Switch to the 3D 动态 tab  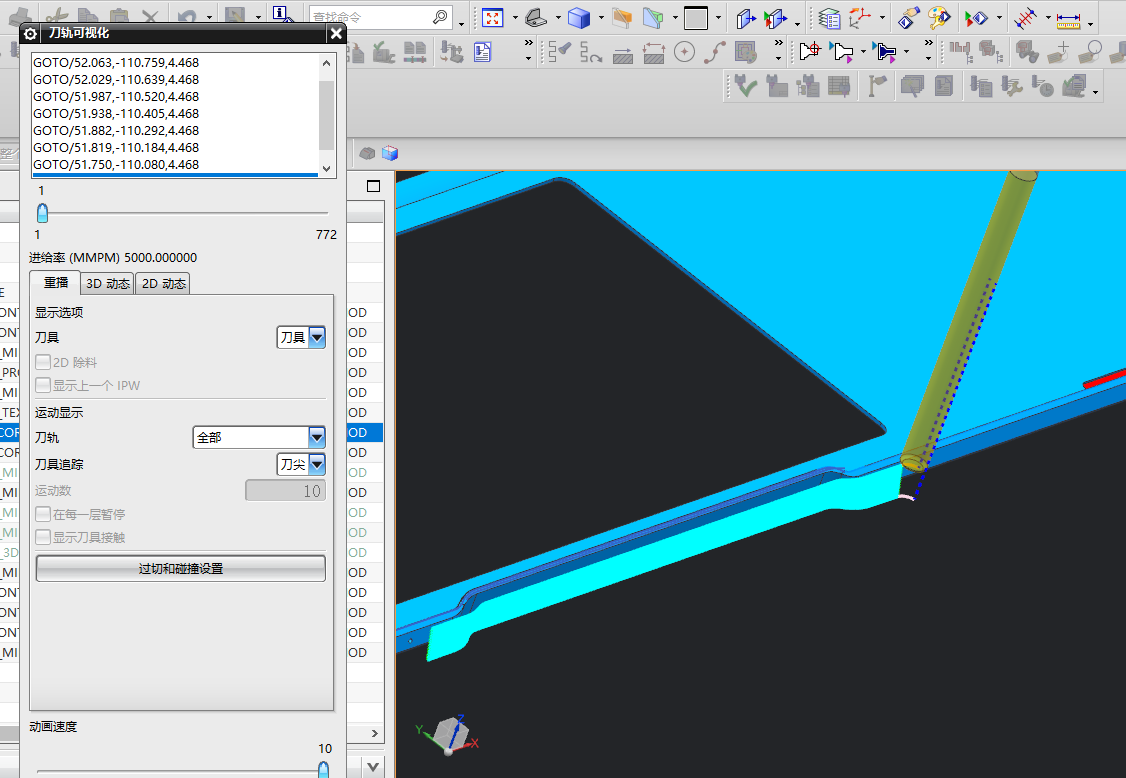coord(108,284)
